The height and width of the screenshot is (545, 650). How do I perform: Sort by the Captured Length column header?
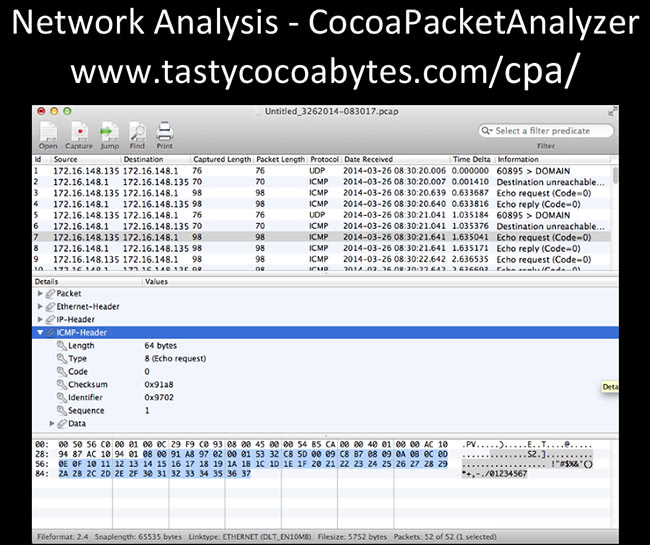[x=222, y=159]
